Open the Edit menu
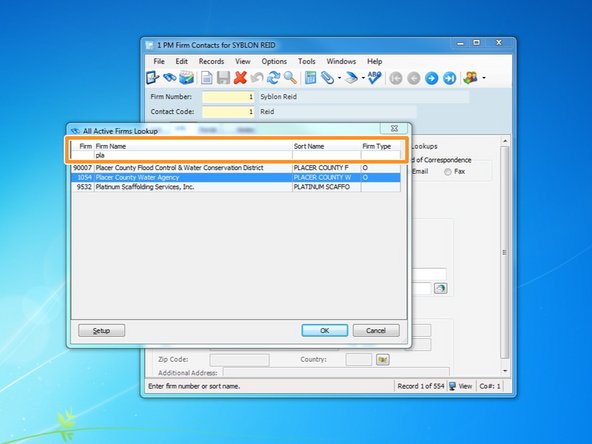Screen dimensions: 592x444 pos(181,61)
